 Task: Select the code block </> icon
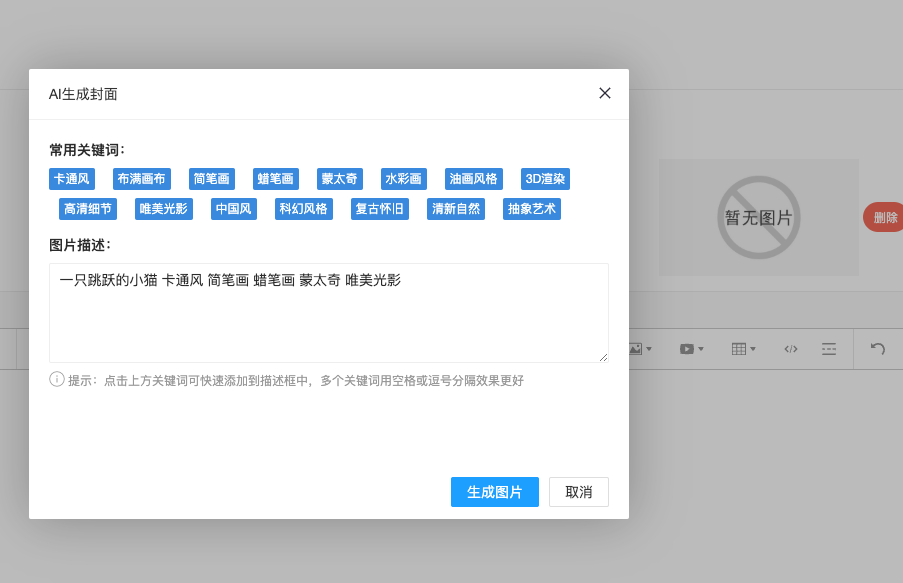tap(791, 348)
